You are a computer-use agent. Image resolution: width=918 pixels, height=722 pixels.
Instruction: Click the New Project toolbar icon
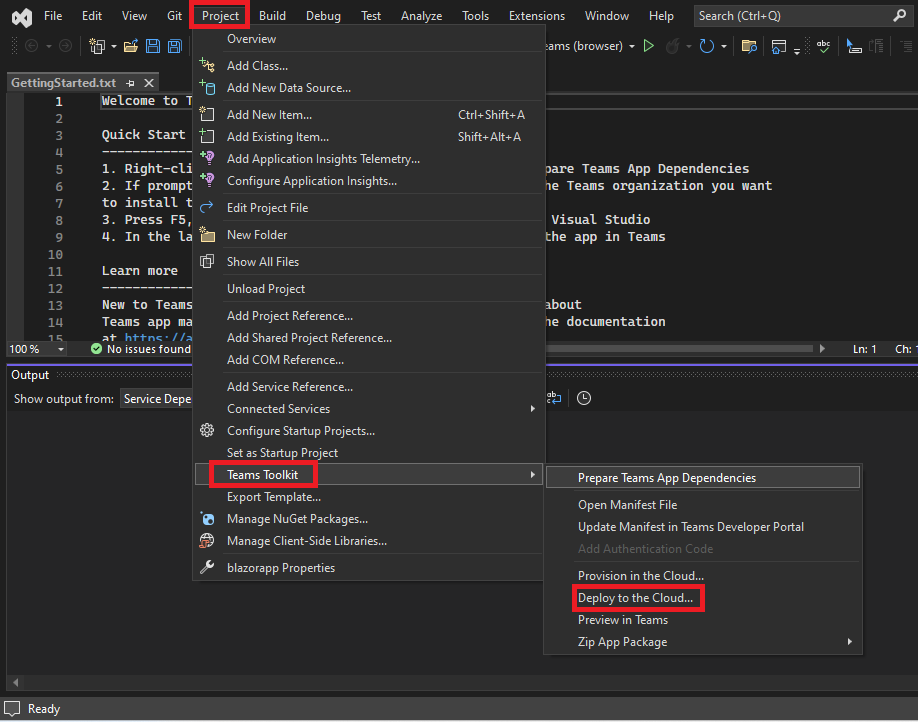click(97, 46)
